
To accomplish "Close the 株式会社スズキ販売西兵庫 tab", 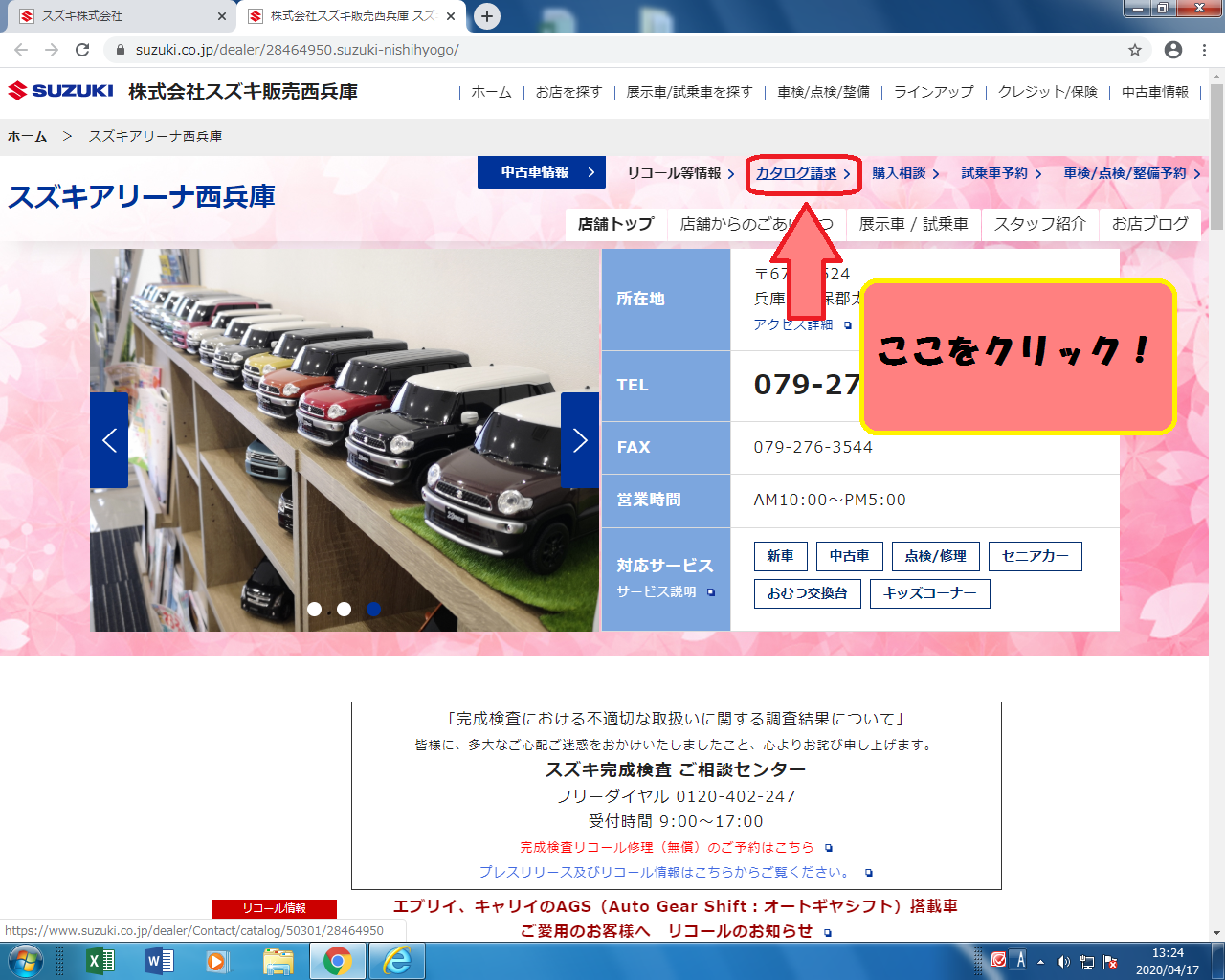I will [451, 16].
